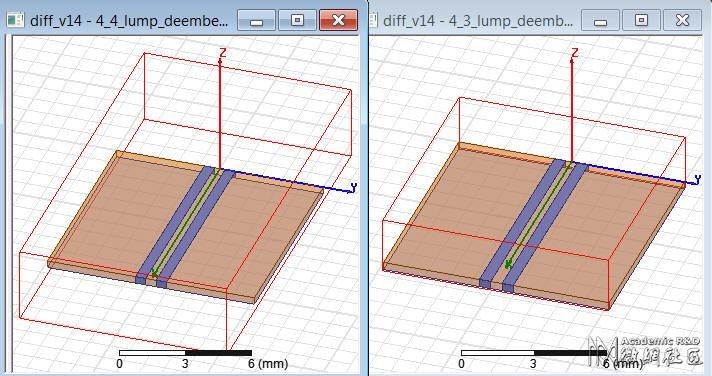This screenshot has width=712, height=376.
Task: Click the scale bar in left view
Action: point(185,353)
